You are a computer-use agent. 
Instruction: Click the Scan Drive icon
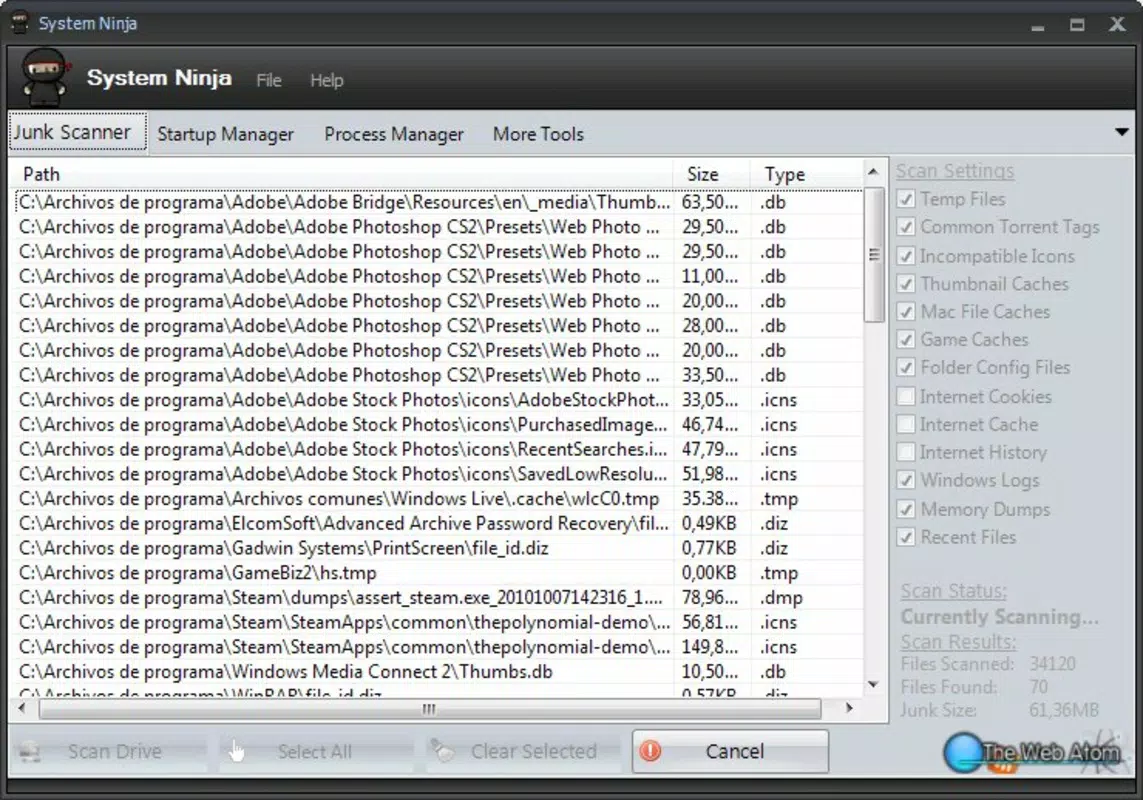tap(30, 751)
